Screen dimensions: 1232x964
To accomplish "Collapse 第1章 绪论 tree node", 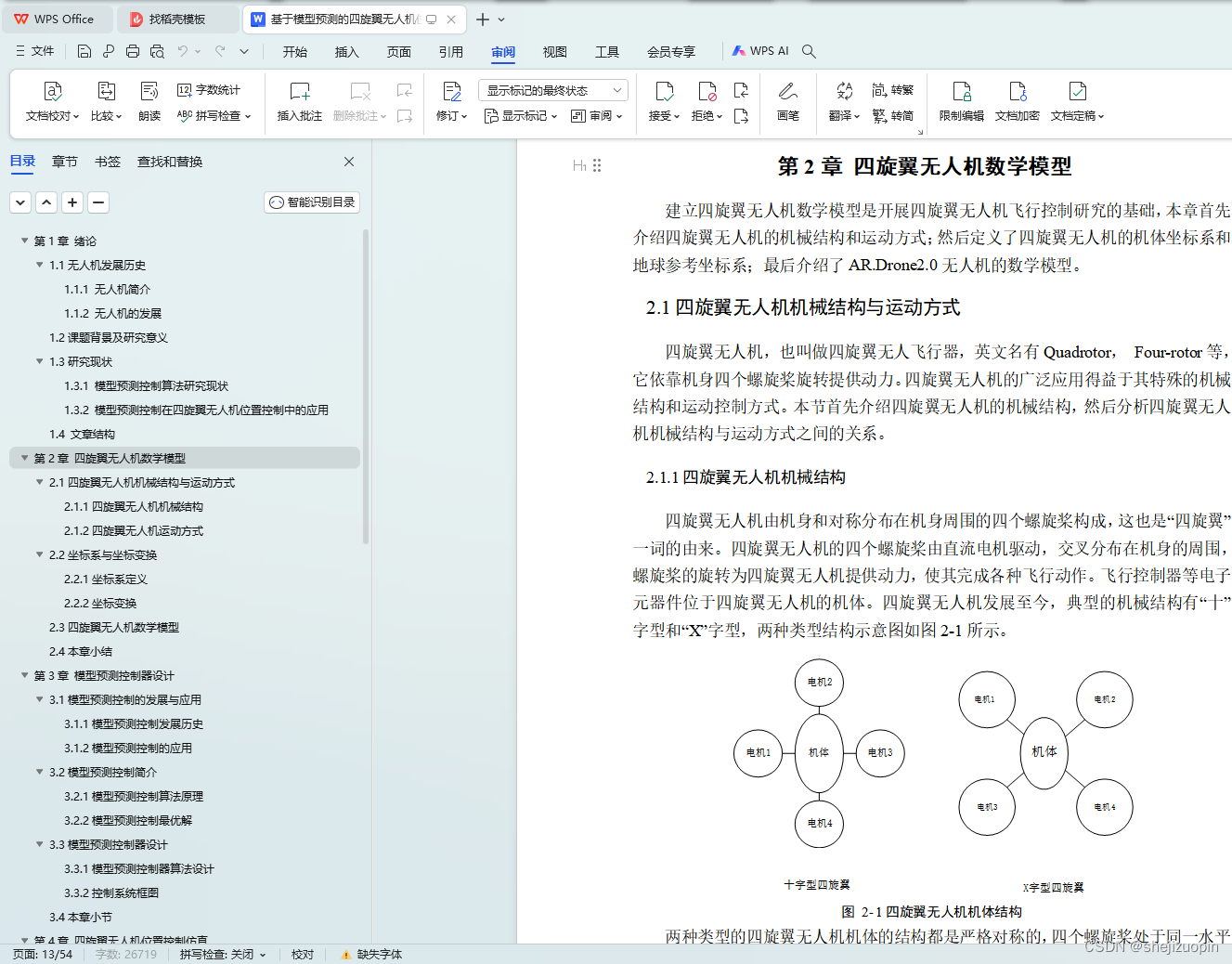I will point(25,241).
